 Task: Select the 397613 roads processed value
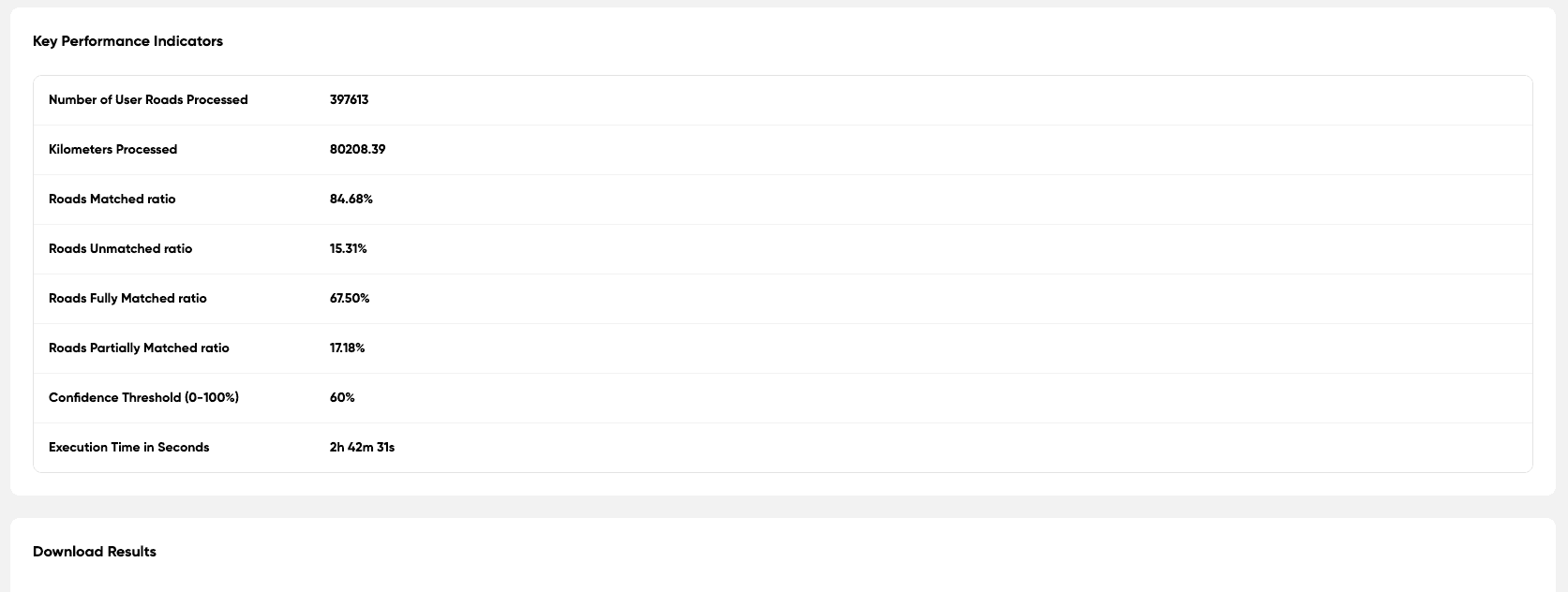349,100
